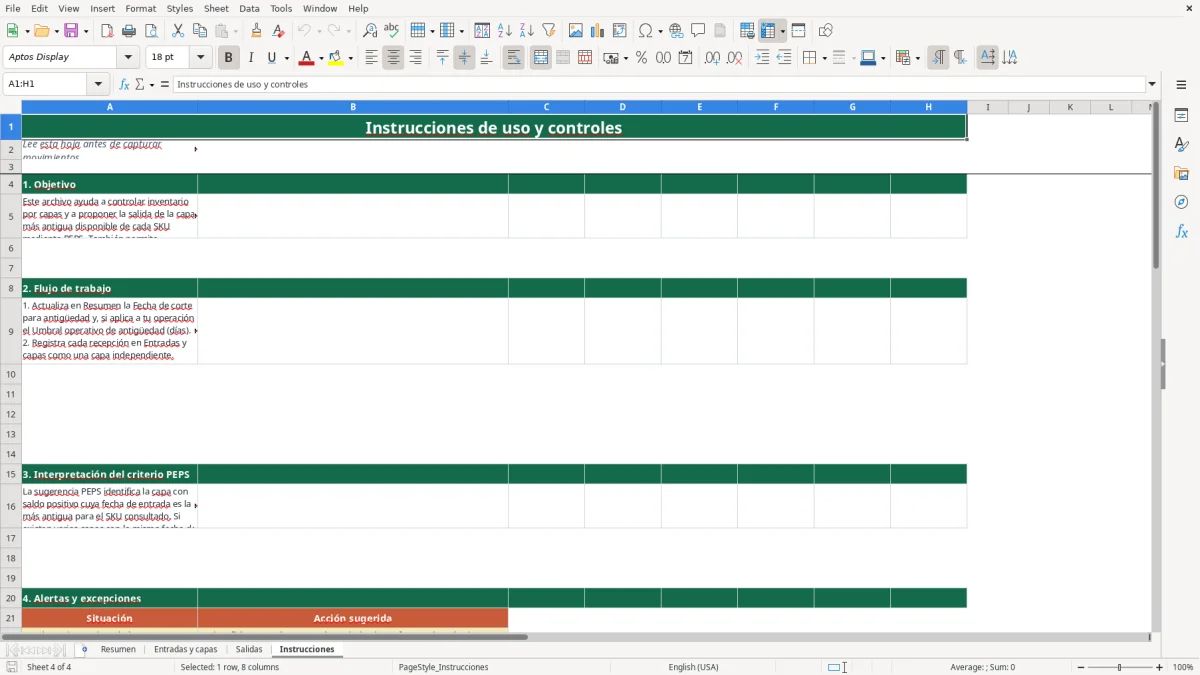The height and width of the screenshot is (675, 1200).
Task: Toggle Center Vertically alignment
Action: pyautogui.click(x=464, y=58)
